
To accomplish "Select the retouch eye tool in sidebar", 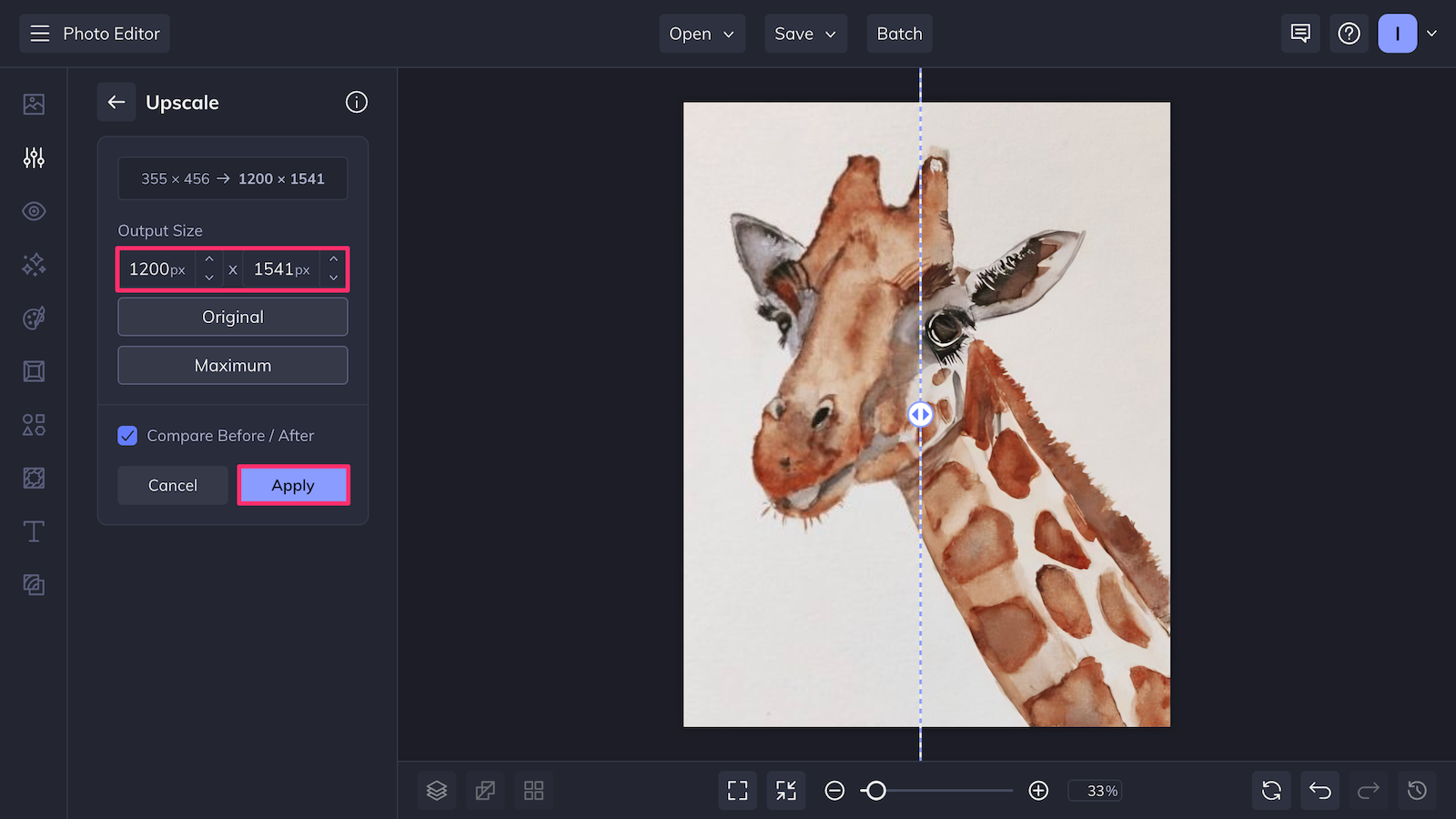I will [34, 210].
